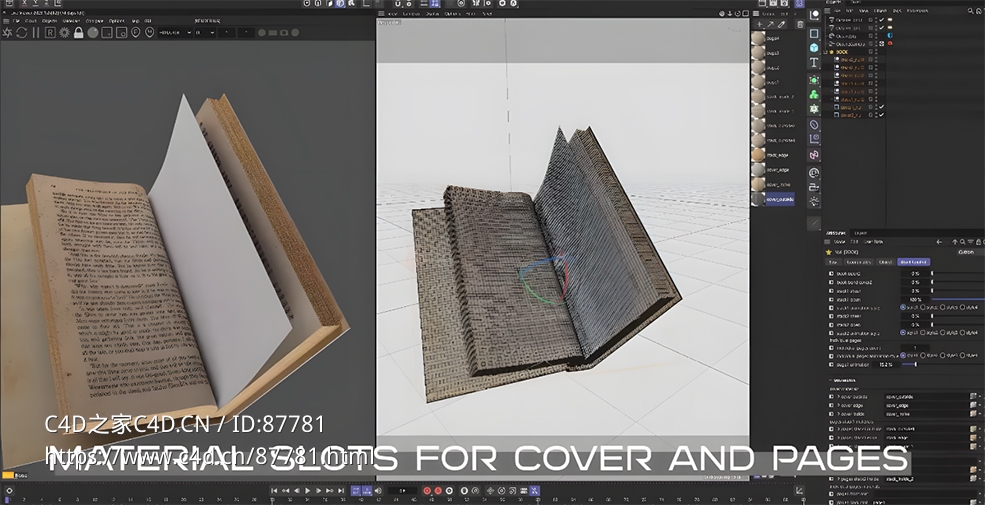Select the Text spline tool in the side palette
The height and width of the screenshot is (505, 985).
pos(814,63)
